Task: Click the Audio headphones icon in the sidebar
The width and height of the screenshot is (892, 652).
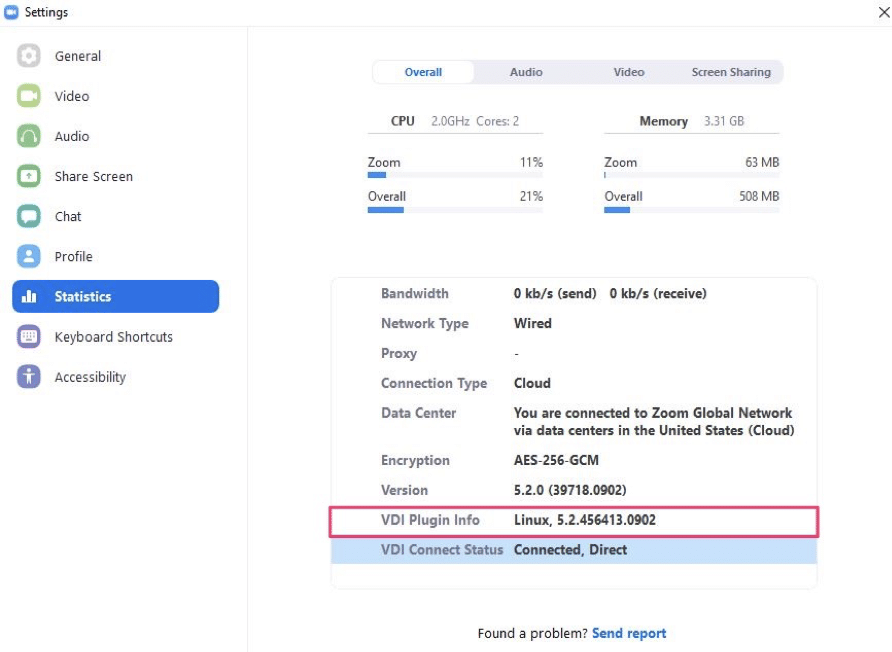Action: pos(28,136)
